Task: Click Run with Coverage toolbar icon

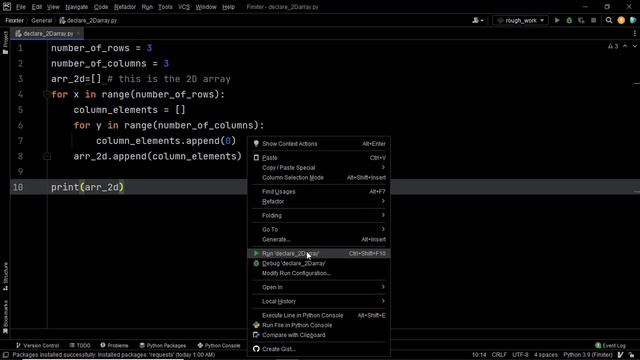Action: (x=581, y=20)
